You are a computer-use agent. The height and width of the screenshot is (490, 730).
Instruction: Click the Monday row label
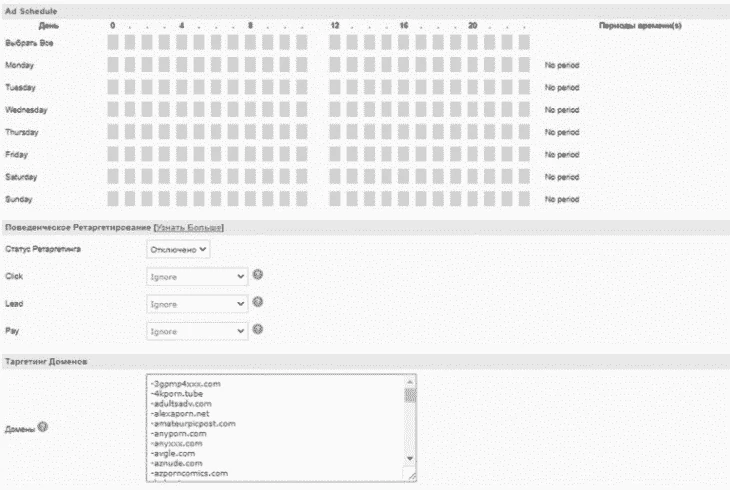[x=20, y=65]
